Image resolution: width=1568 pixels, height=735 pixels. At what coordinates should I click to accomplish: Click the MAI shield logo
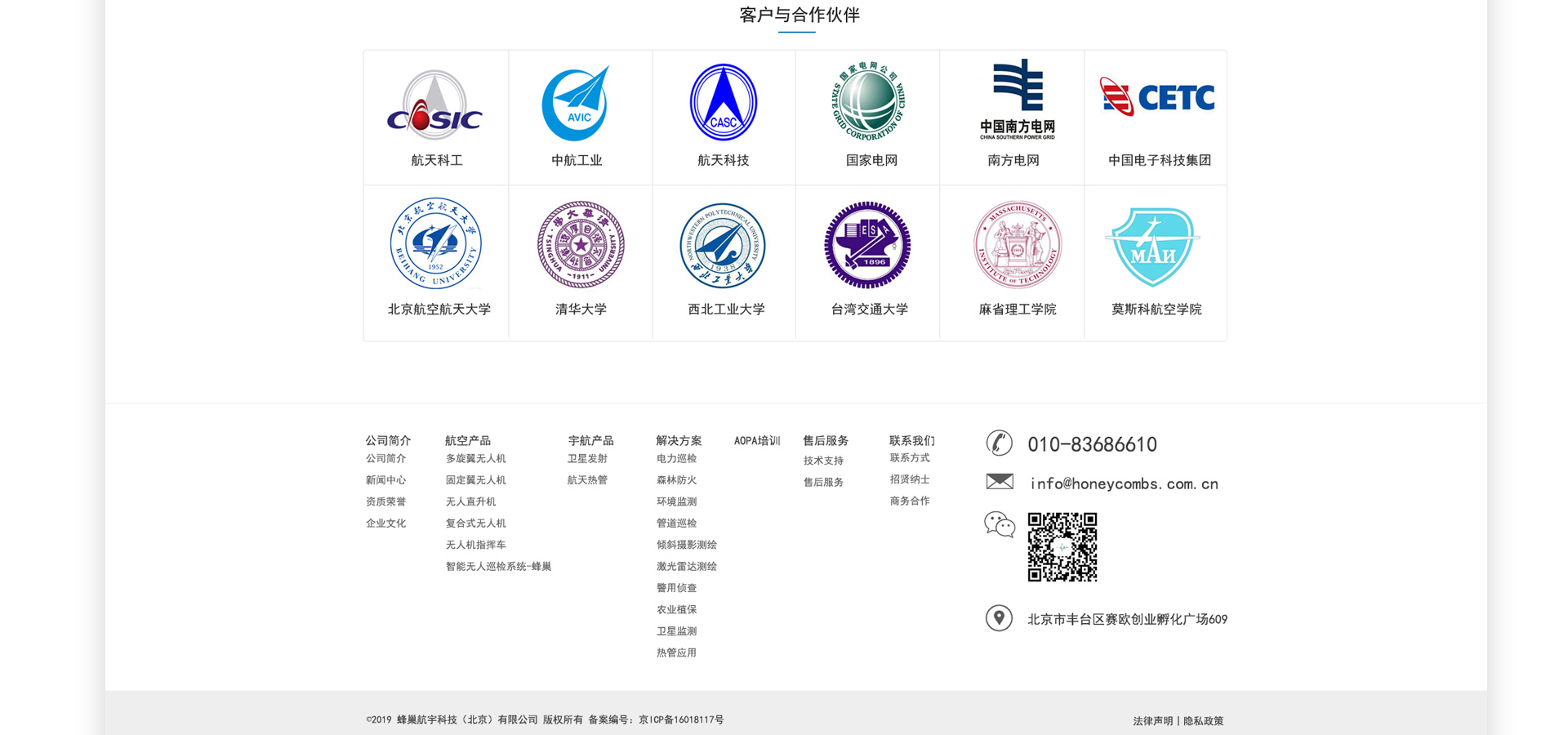tap(1152, 246)
